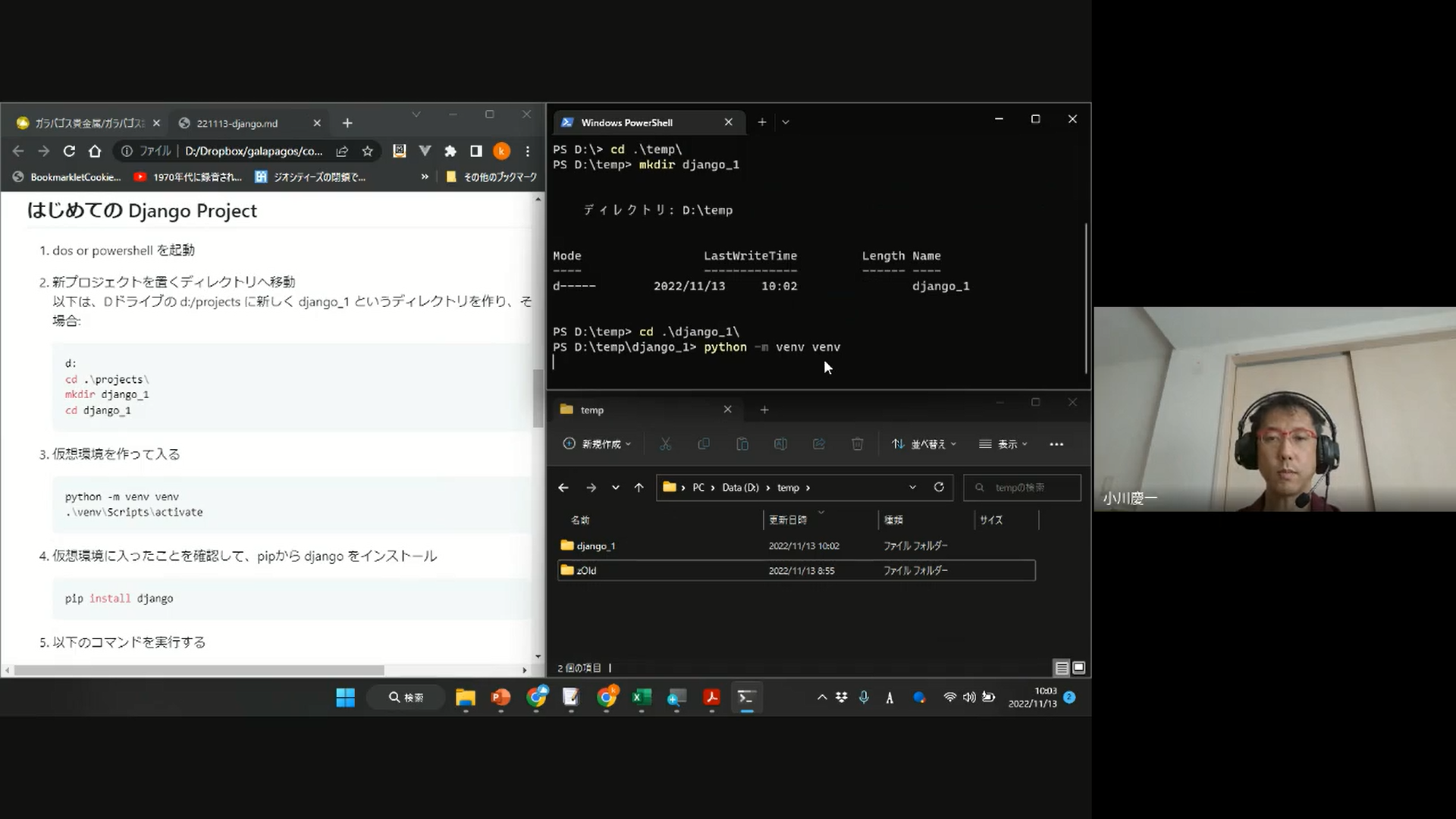Select the Windows PowerShell tab

627,122
